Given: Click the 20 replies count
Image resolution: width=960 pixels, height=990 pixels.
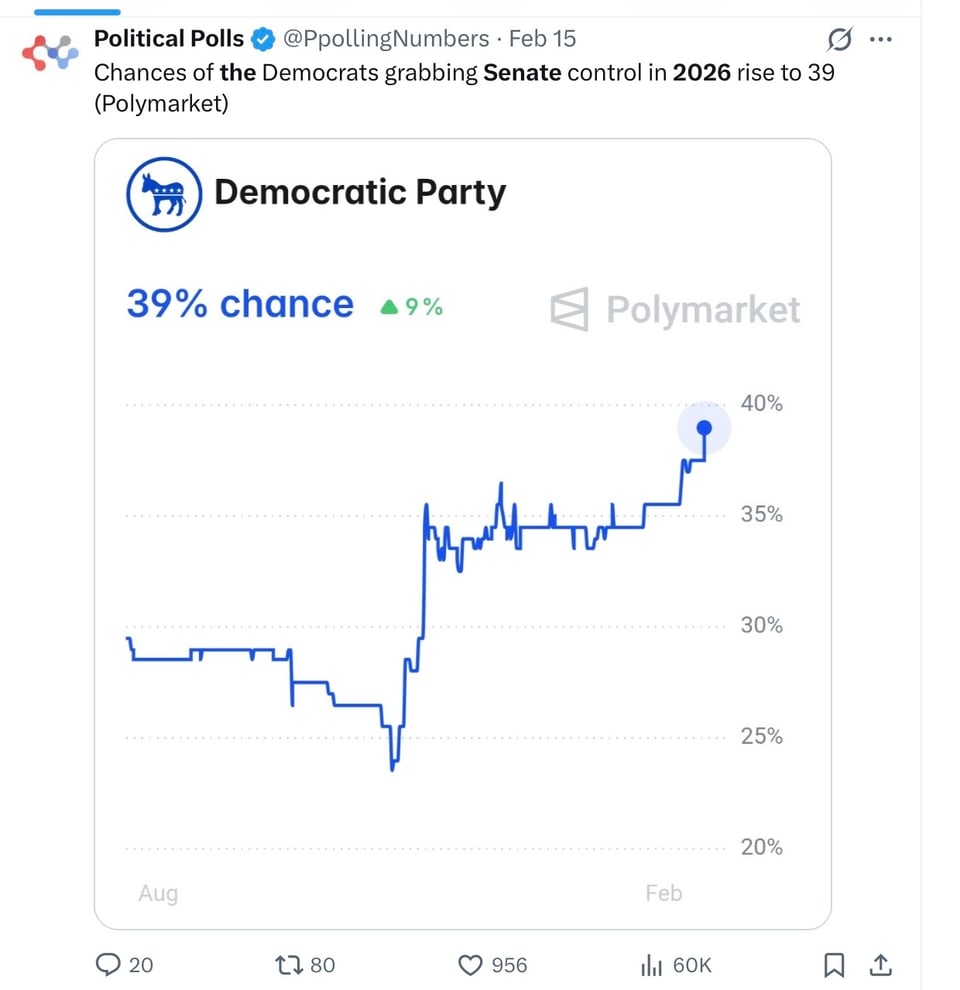Looking at the screenshot, I should 141,965.
